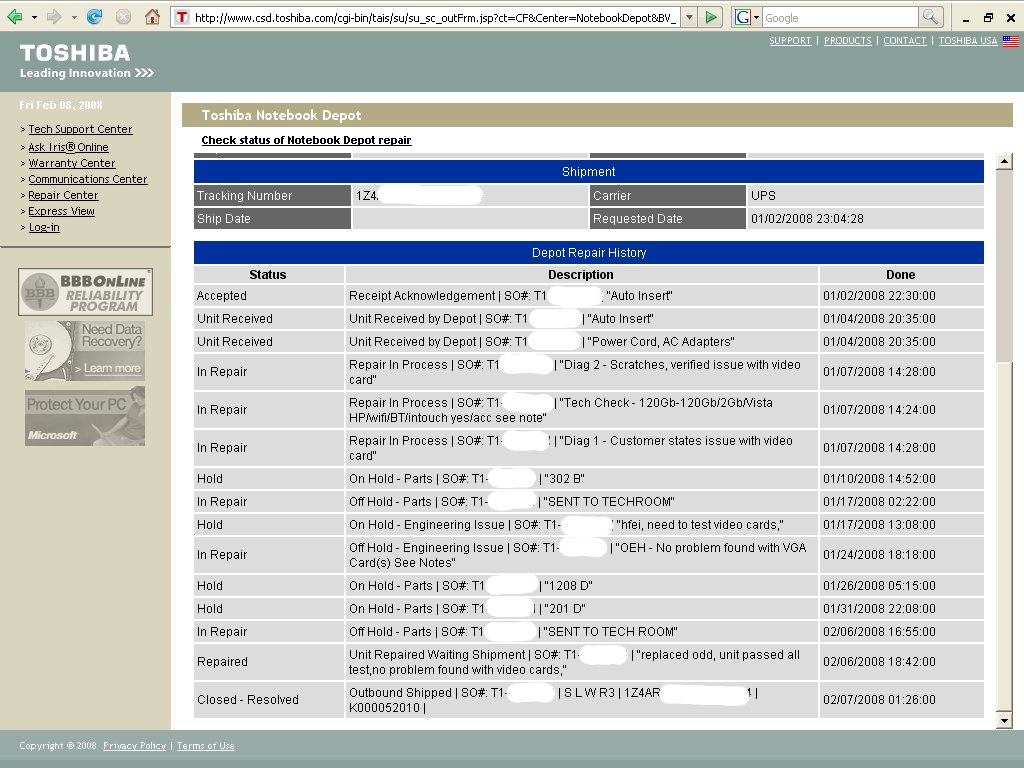This screenshot has height=768, width=1024.
Task: Click the description mentioning "1208 D"
Action: point(581,586)
